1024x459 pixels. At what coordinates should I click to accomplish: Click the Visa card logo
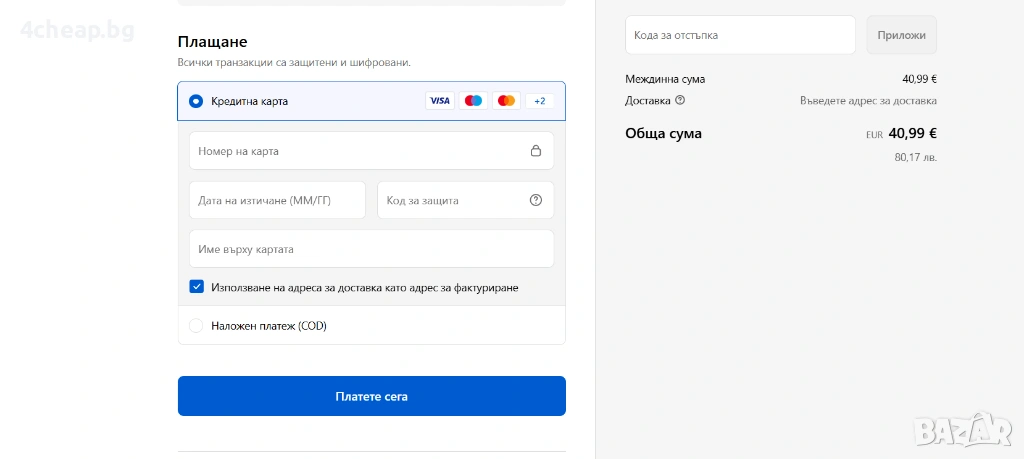[x=440, y=101]
